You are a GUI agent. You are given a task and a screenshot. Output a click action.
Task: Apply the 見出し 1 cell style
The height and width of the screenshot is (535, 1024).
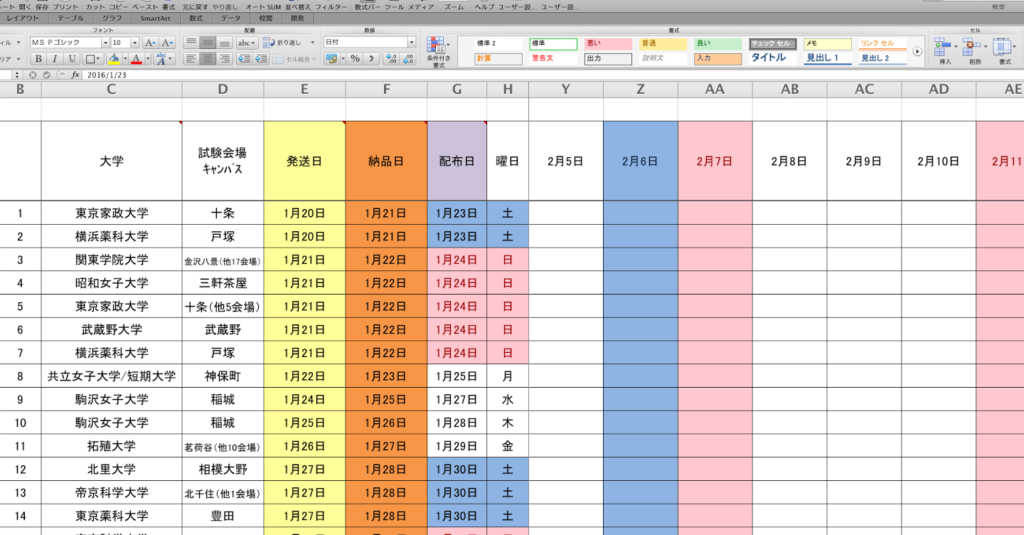pos(827,58)
